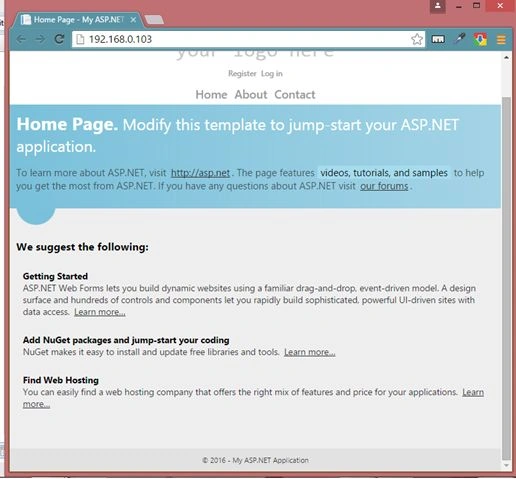Go to the About navigation item
The height and width of the screenshot is (479, 516).
tap(251, 95)
